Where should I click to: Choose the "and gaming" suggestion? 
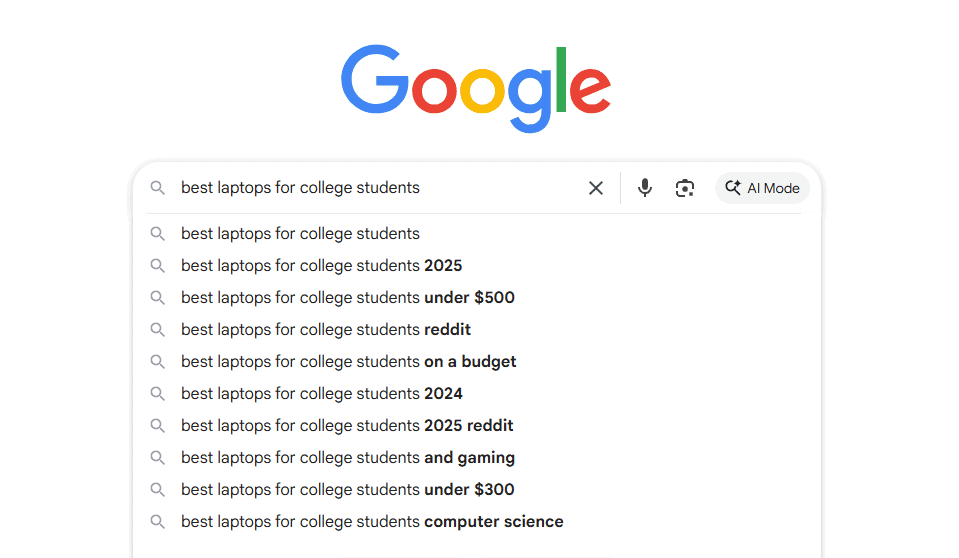(x=347, y=458)
